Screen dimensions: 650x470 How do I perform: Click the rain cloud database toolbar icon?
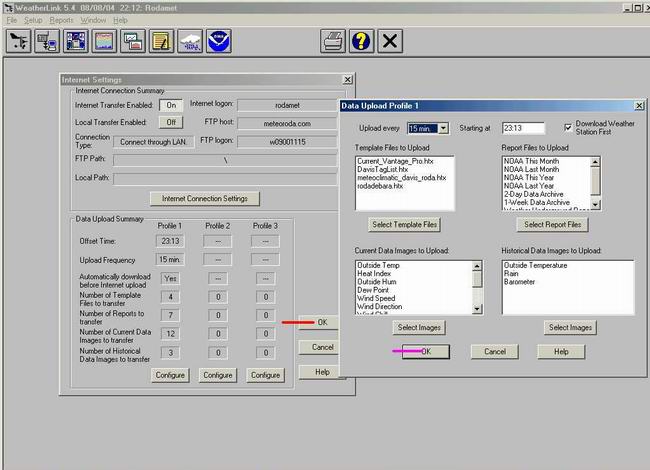point(190,41)
